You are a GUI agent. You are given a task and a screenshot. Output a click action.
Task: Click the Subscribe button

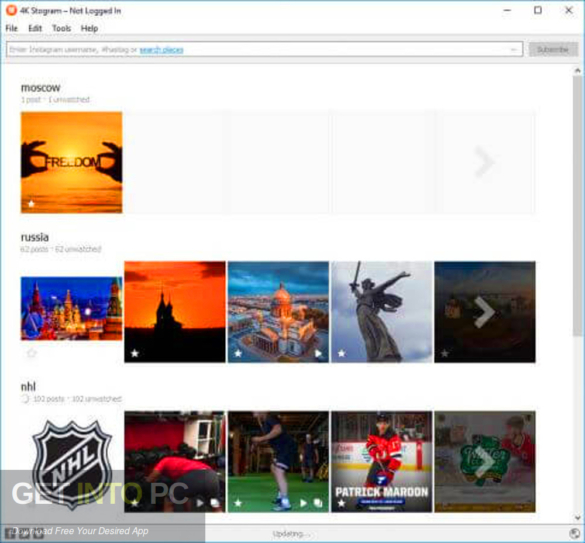[x=553, y=49]
